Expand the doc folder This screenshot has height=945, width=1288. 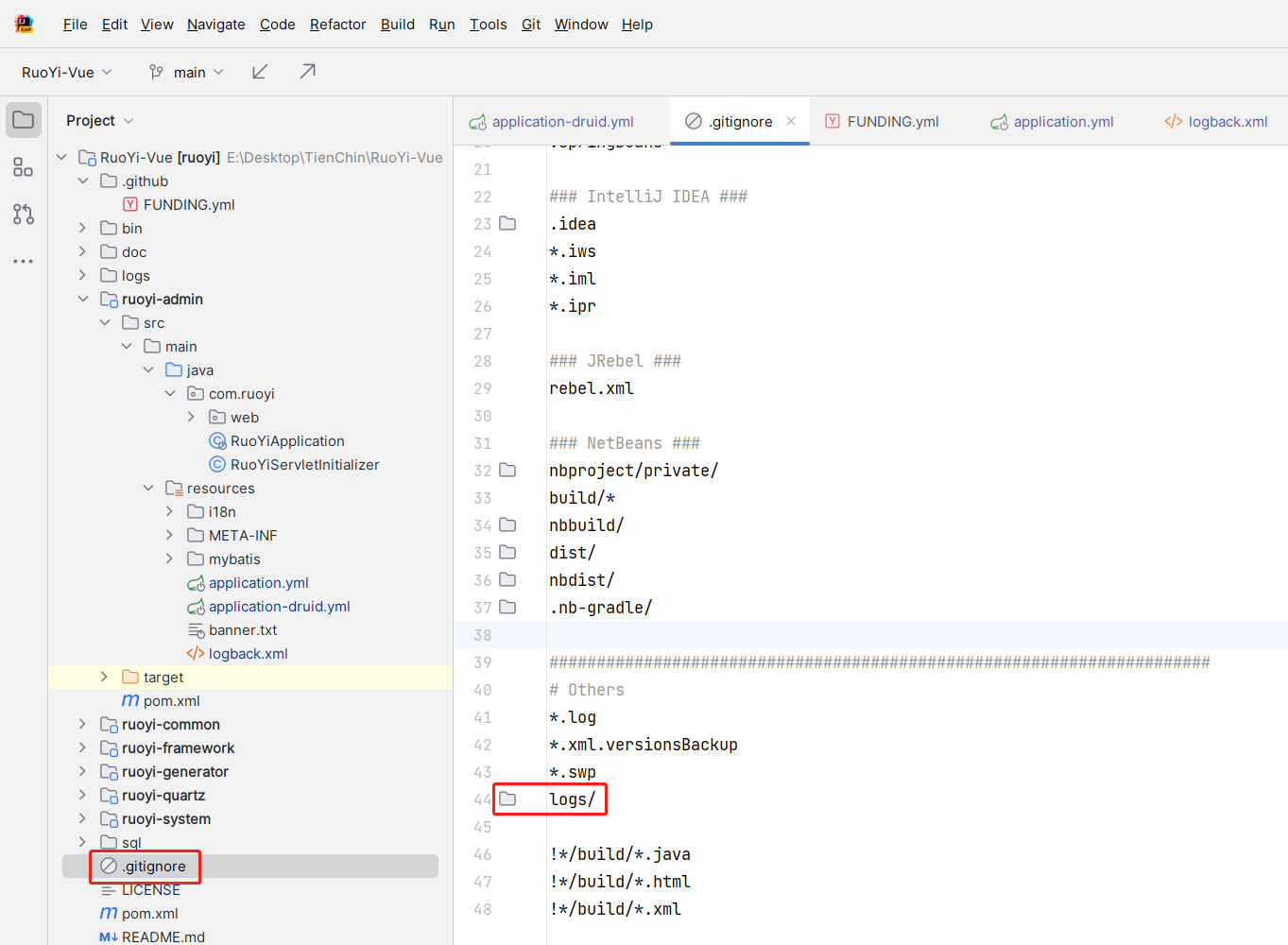(x=83, y=251)
